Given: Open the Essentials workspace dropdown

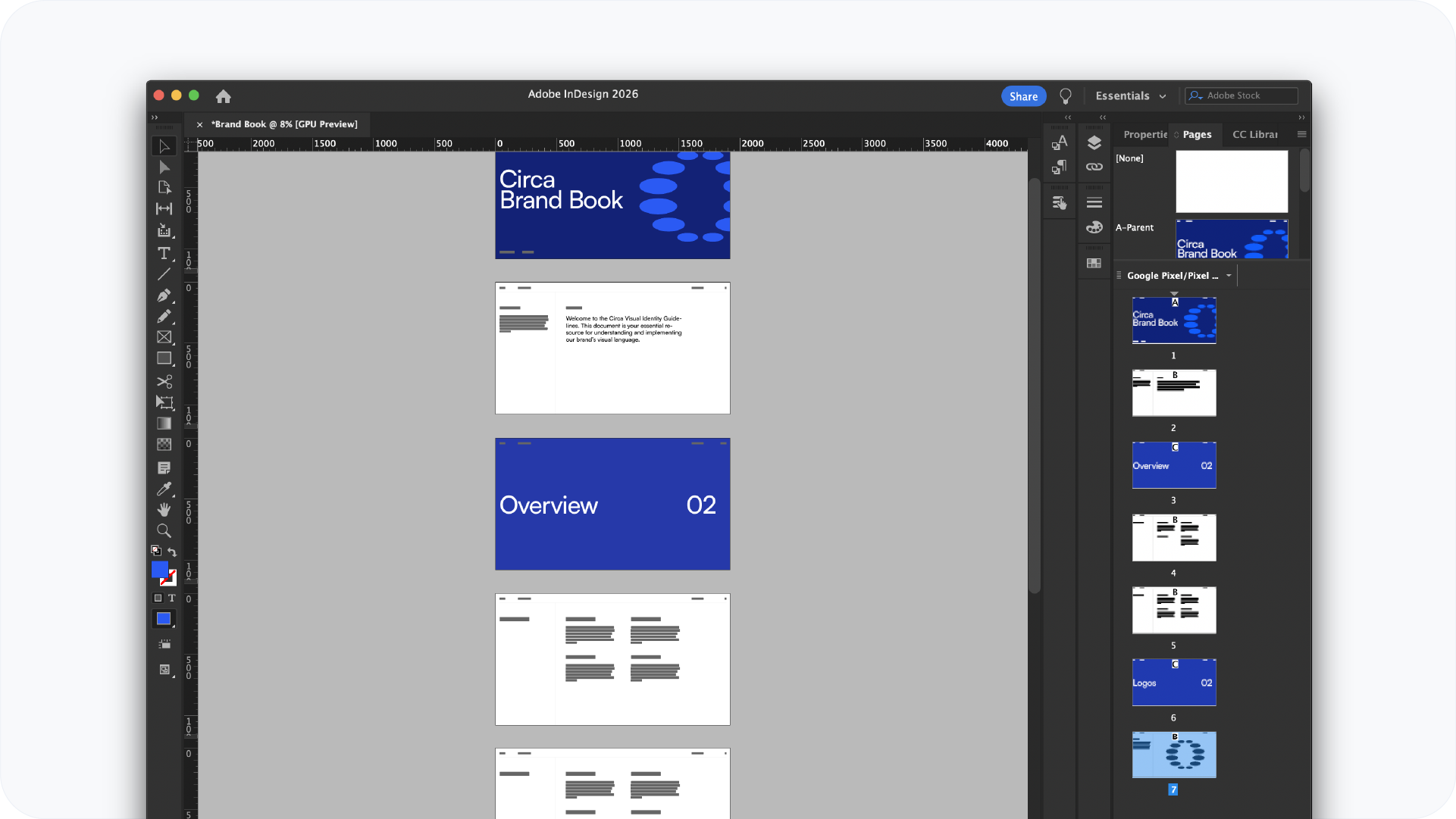Looking at the screenshot, I should (1130, 96).
